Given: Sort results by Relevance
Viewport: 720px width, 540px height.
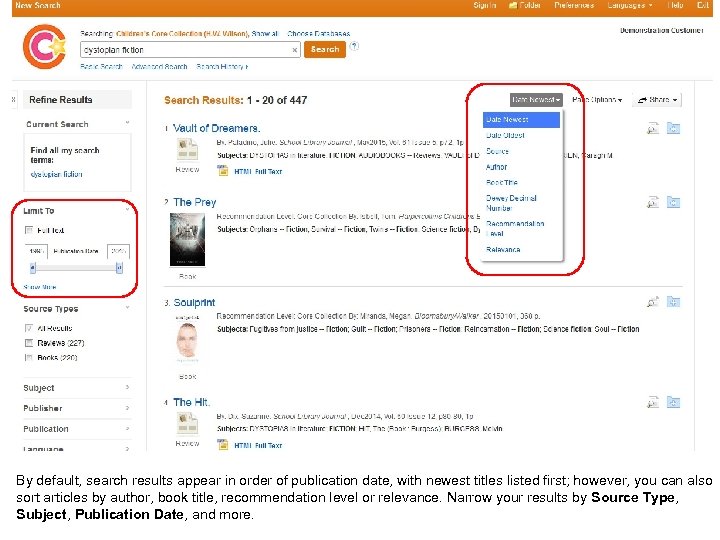Looking at the screenshot, I should (x=503, y=250).
